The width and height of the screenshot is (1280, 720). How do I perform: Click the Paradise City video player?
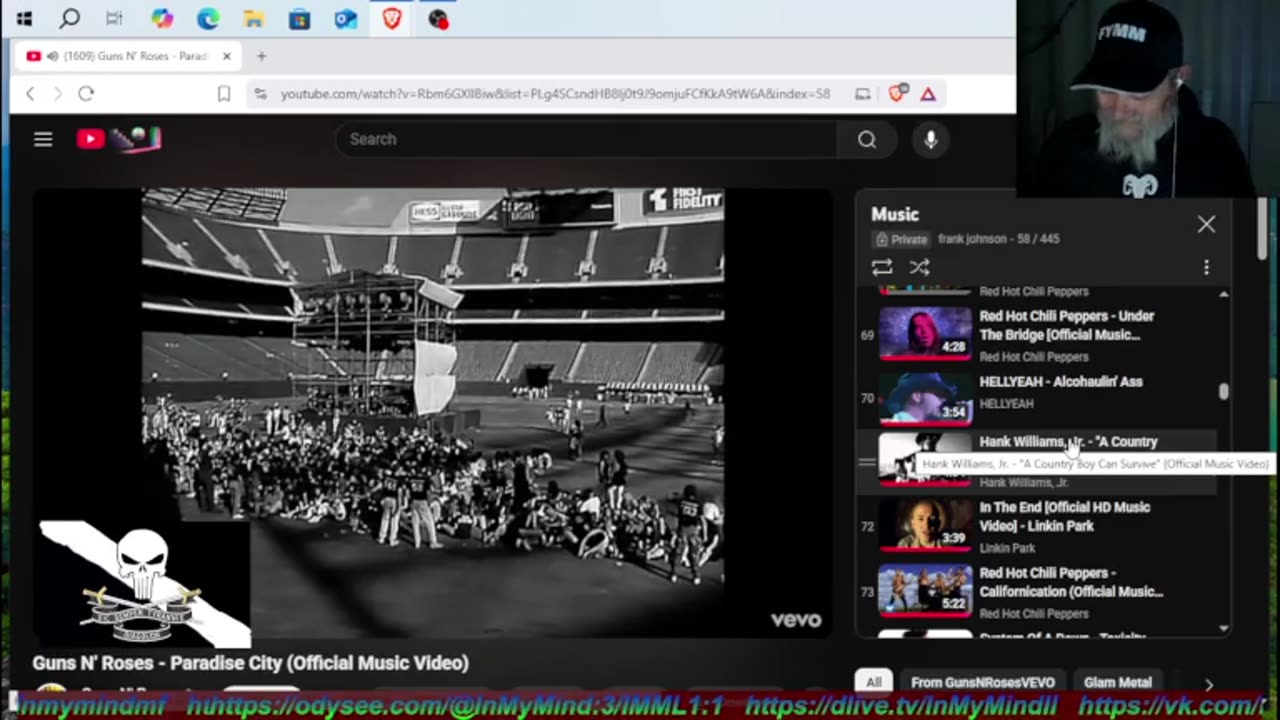[x=433, y=413]
